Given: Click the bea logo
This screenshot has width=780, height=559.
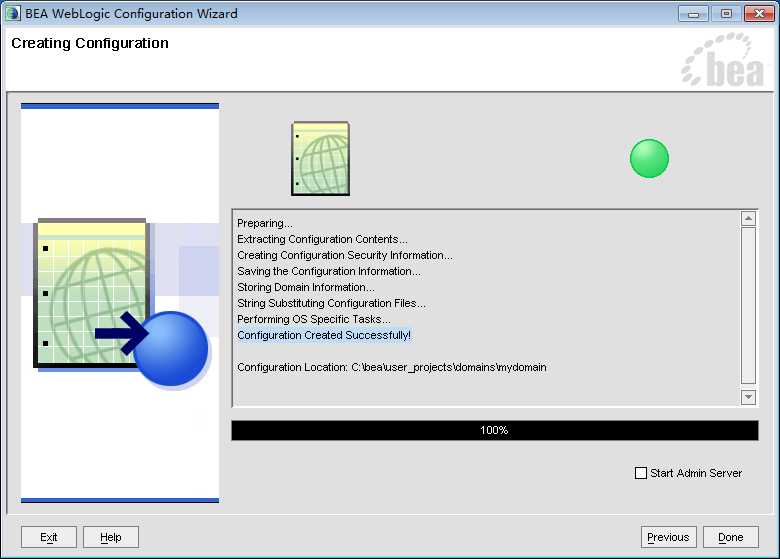Looking at the screenshot, I should tap(722, 60).
